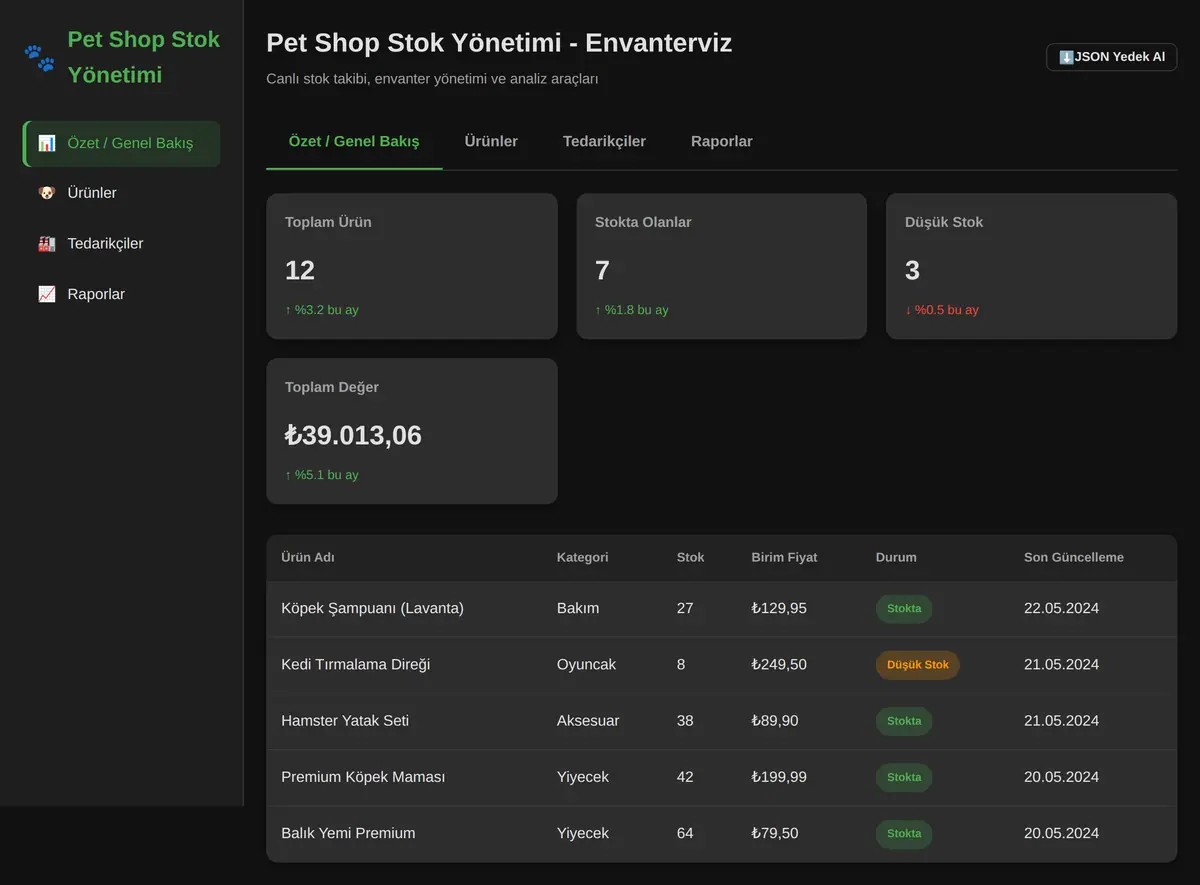This screenshot has height=885, width=1200.
Task: Click the dog face icon beside Ürünler
Action: pos(47,193)
